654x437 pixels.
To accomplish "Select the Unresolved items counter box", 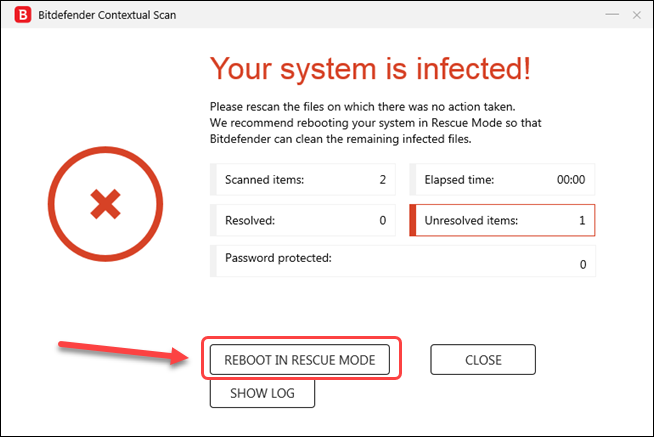I will 502,220.
